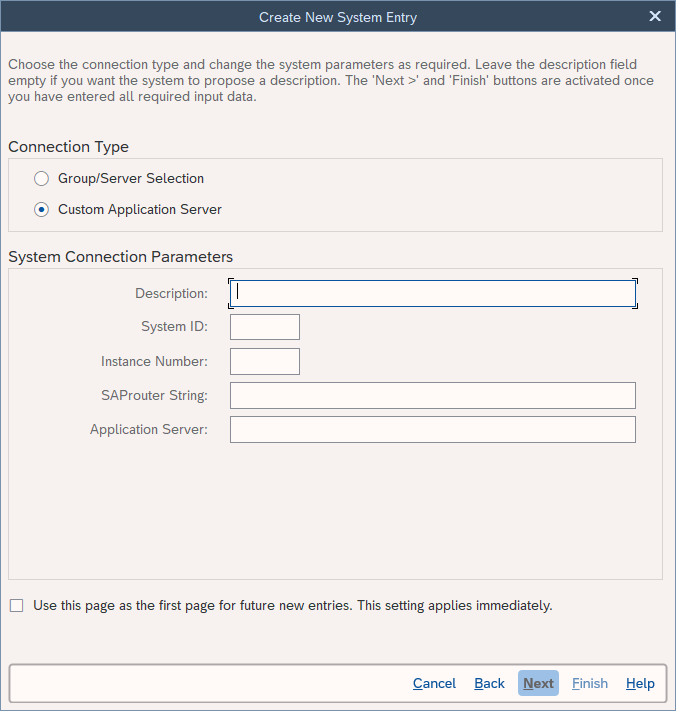Viewport: 676px width, 711px height.
Task: Click the 'System Connection Parameters' heading
Action: coord(121,257)
